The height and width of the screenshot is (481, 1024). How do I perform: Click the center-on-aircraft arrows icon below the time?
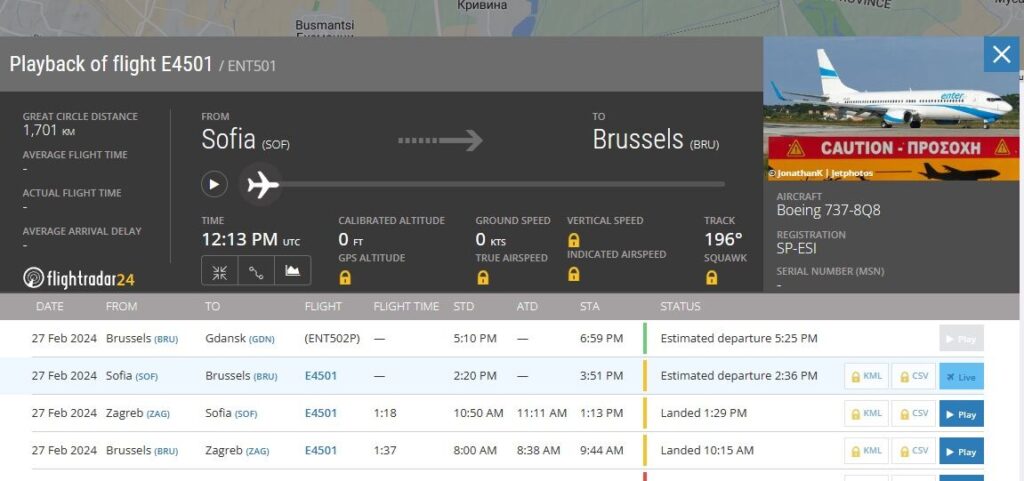(x=219, y=270)
